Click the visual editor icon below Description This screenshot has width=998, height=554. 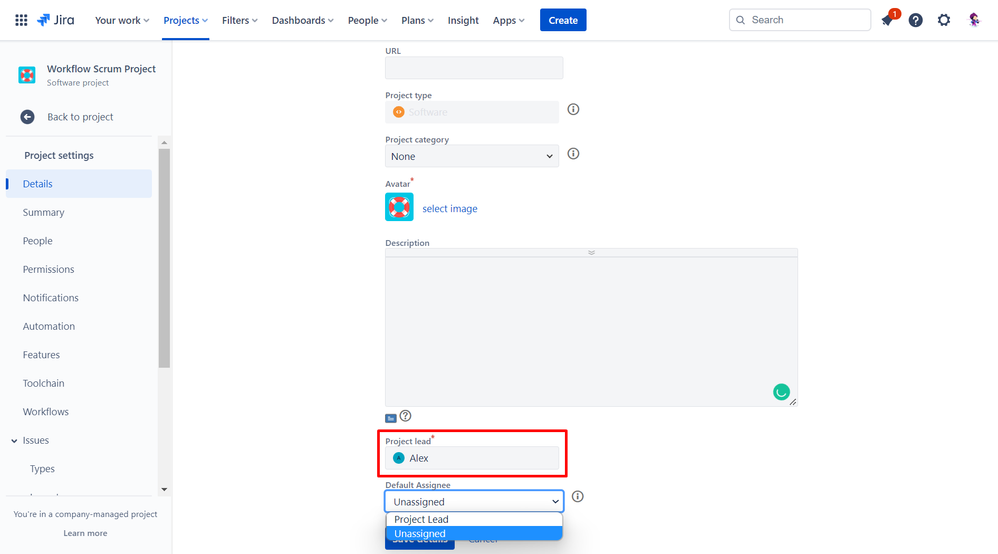tap(391, 418)
